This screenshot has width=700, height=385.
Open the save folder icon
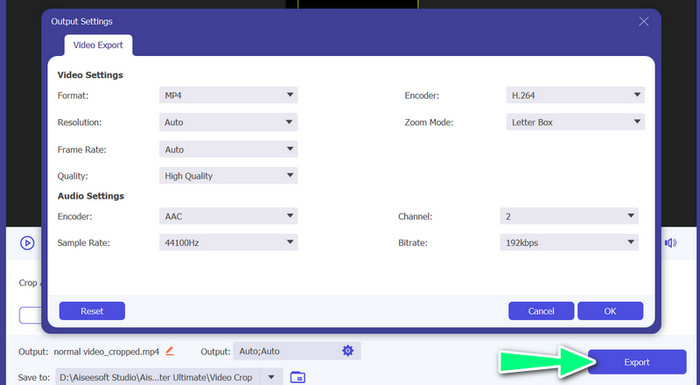coord(298,377)
